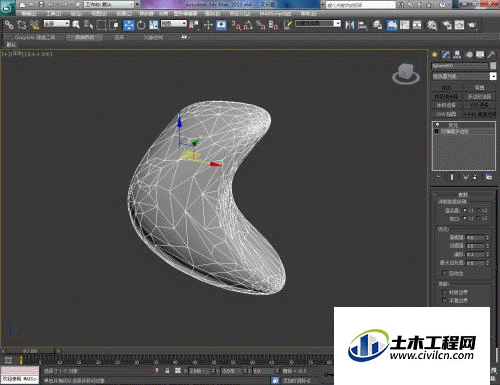The image size is (500, 385).
Task: Click the Save File icon in quick access toolbar
Action: point(41,4)
